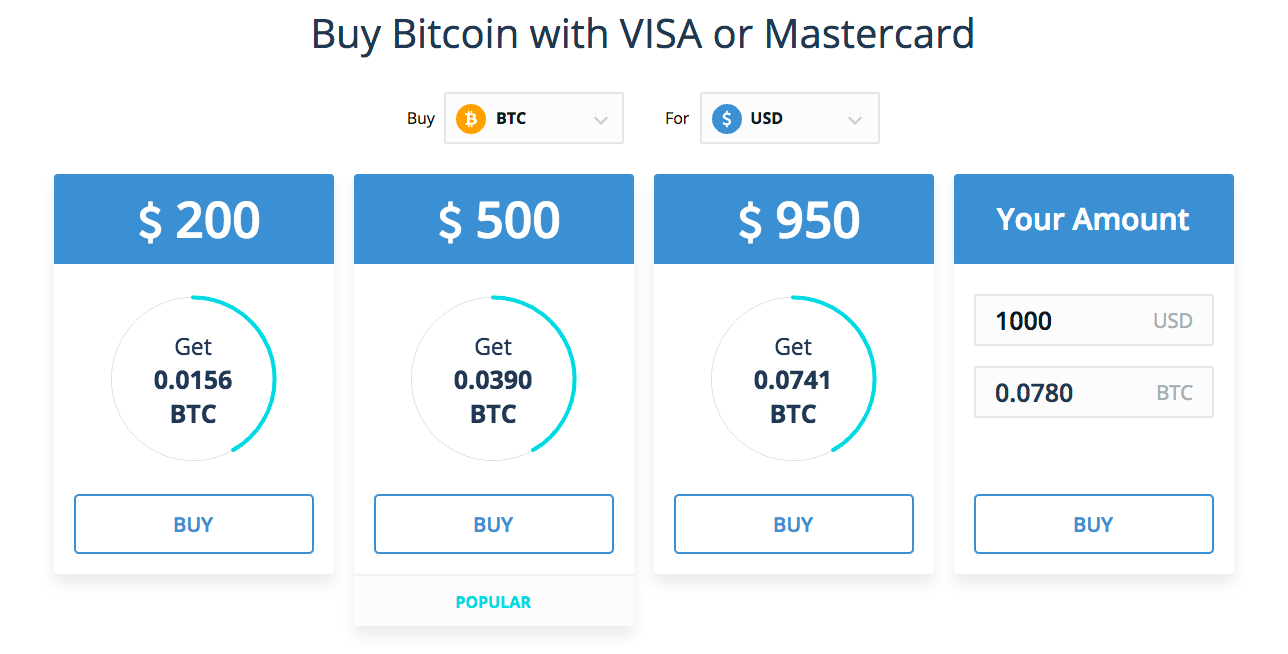Image resolution: width=1288 pixels, height=654 pixels.
Task: Expand the USD dropdown chevron arrow
Action: [854, 120]
